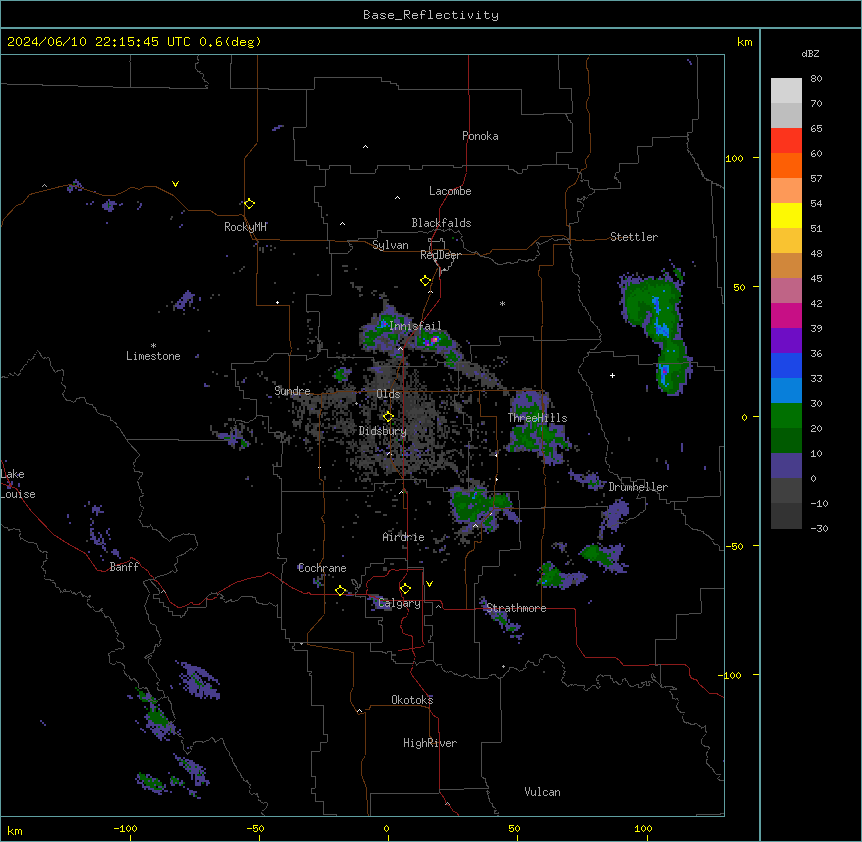Viewport: 862px width, 842px height.
Task: Click the large storm echo southeast of Stettler
Action: tap(656, 328)
